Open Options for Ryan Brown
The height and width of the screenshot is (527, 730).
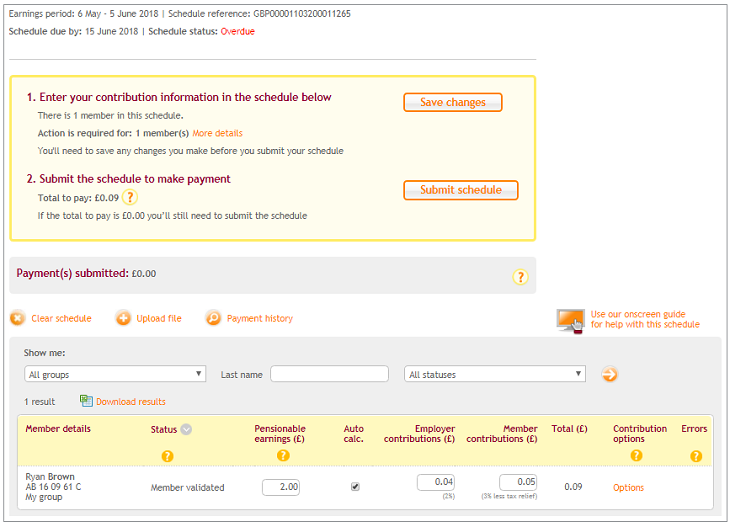[628, 487]
